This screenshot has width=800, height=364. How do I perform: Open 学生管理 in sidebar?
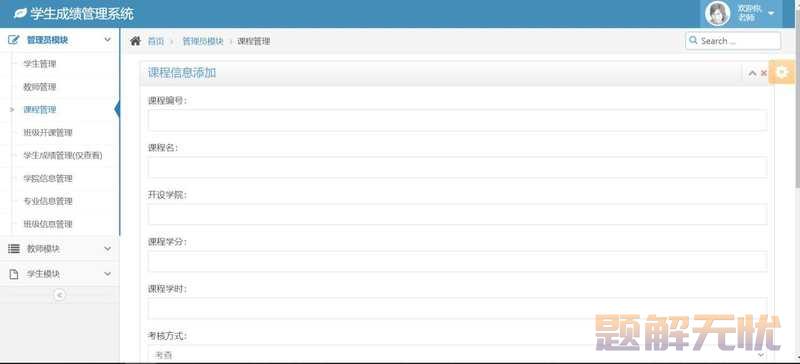tap(40, 64)
